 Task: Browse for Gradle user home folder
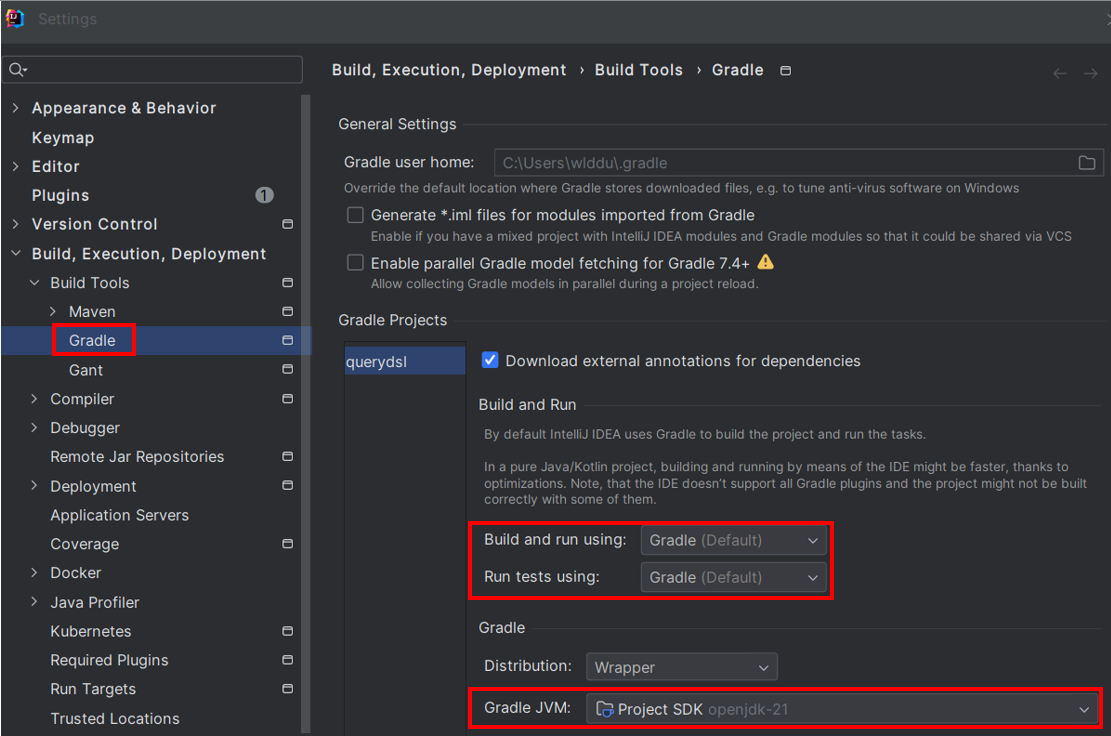(x=1087, y=163)
